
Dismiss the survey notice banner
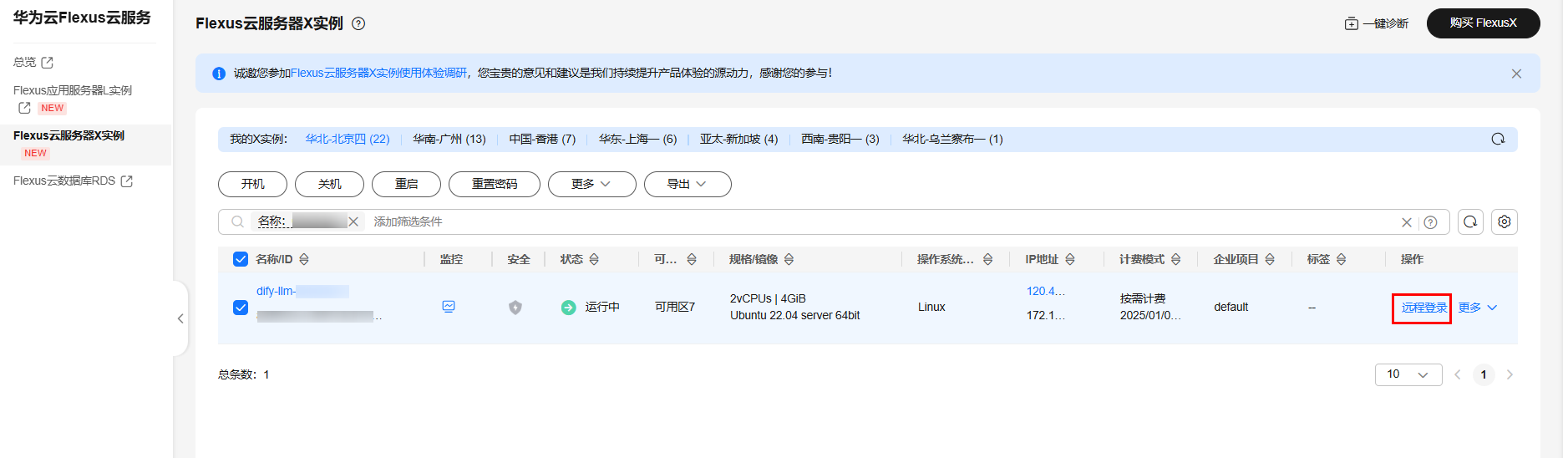[x=1516, y=74]
